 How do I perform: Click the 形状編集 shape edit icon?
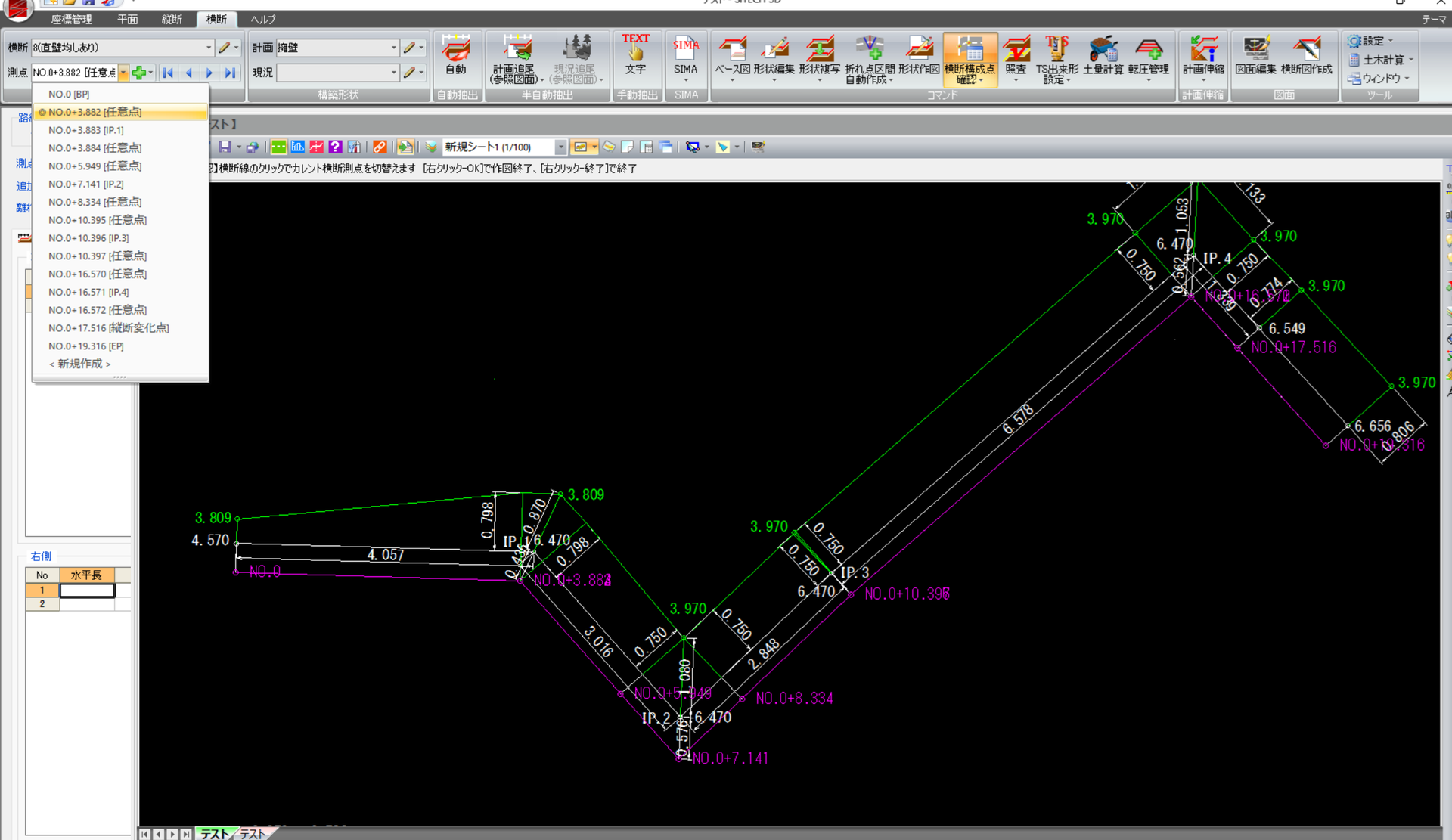pyautogui.click(x=774, y=57)
